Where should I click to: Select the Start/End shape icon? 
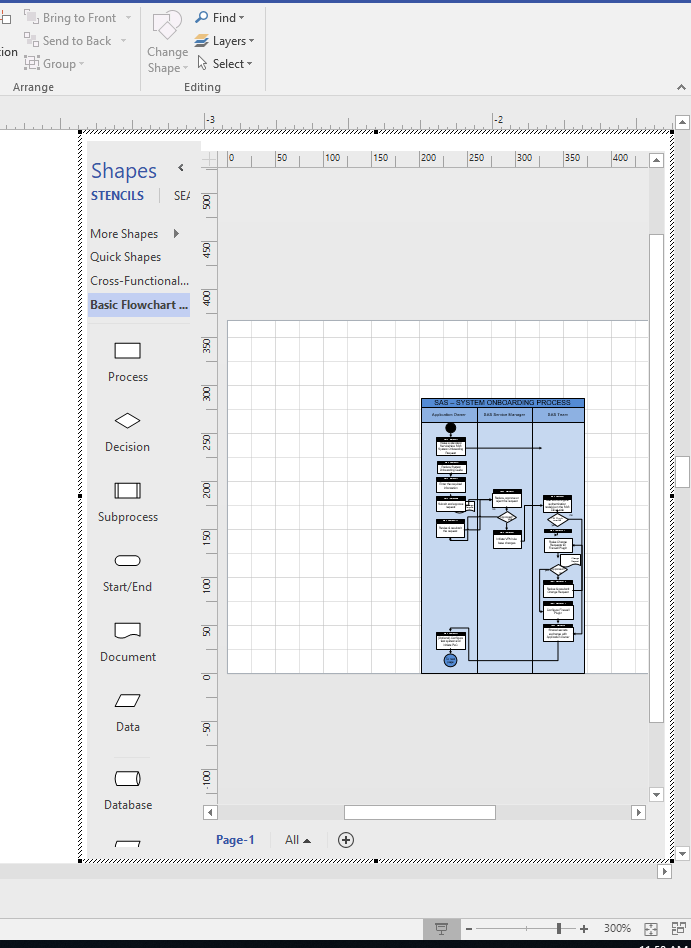(x=128, y=560)
